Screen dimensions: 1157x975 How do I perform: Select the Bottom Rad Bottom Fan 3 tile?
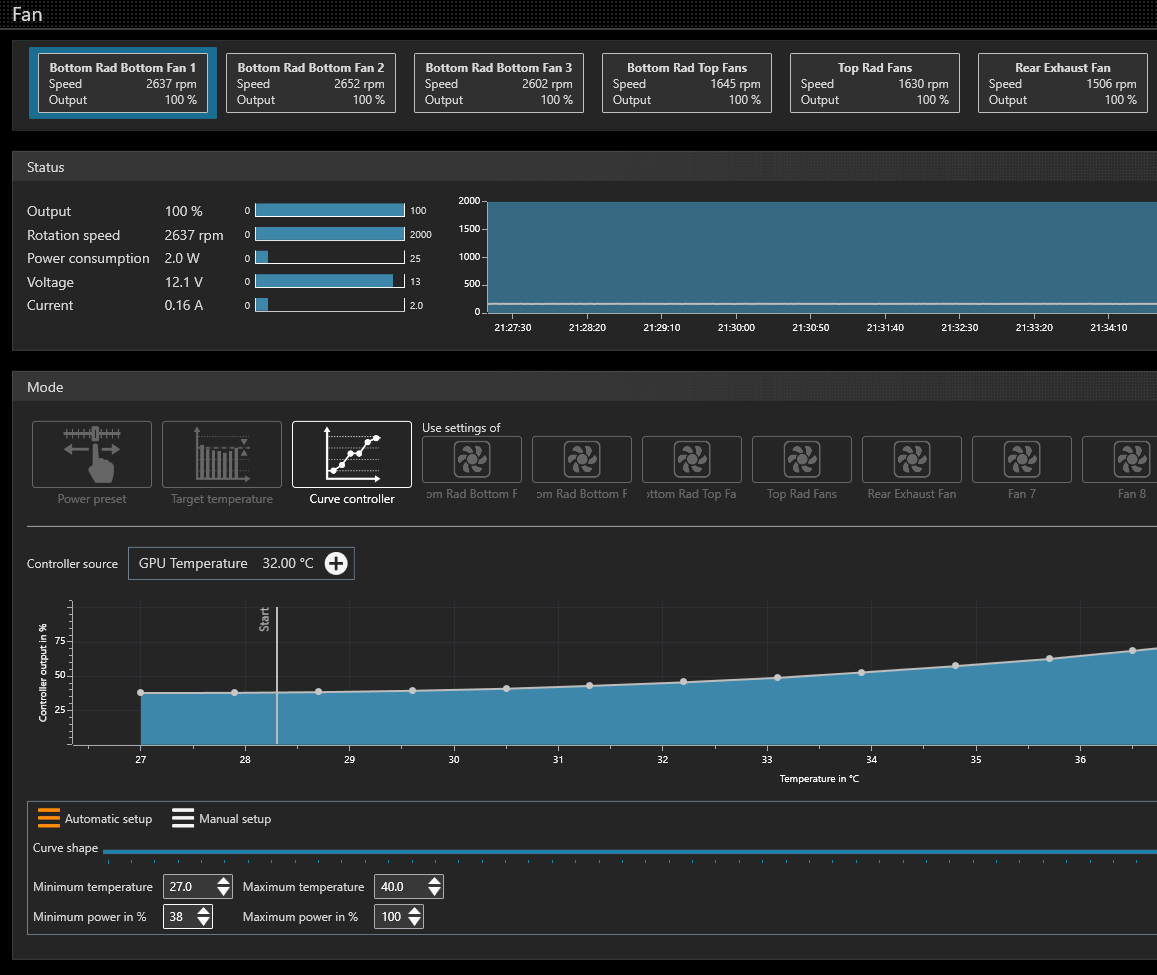[499, 83]
